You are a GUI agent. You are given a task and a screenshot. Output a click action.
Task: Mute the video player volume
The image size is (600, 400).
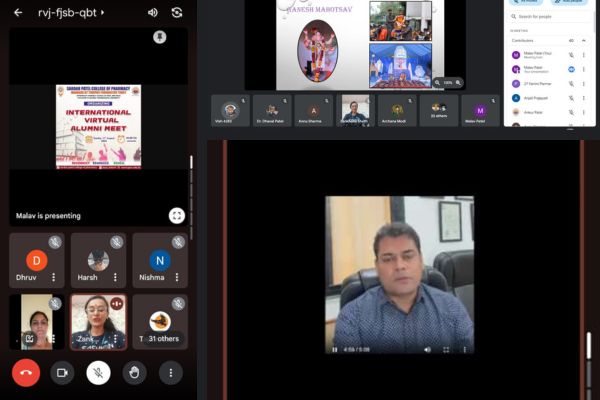tap(427, 349)
